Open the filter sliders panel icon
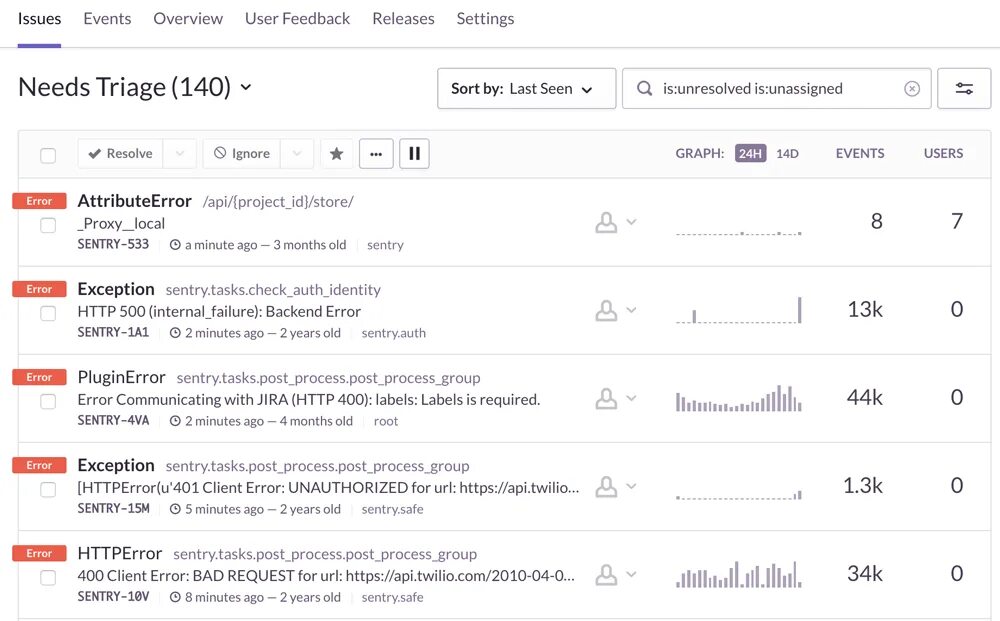The image size is (1000, 621). [x=964, y=89]
